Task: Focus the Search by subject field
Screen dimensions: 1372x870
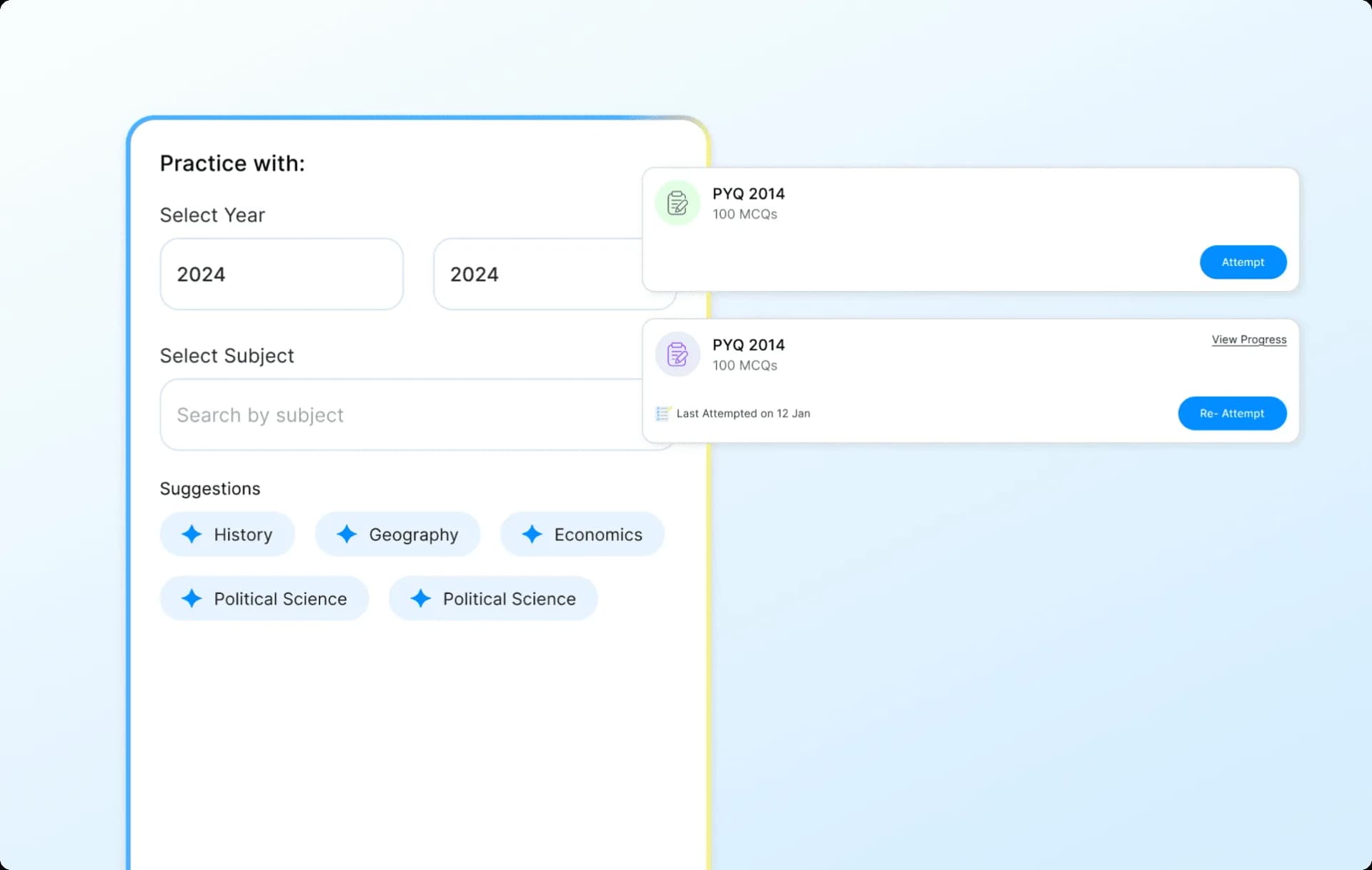Action: click(x=402, y=415)
